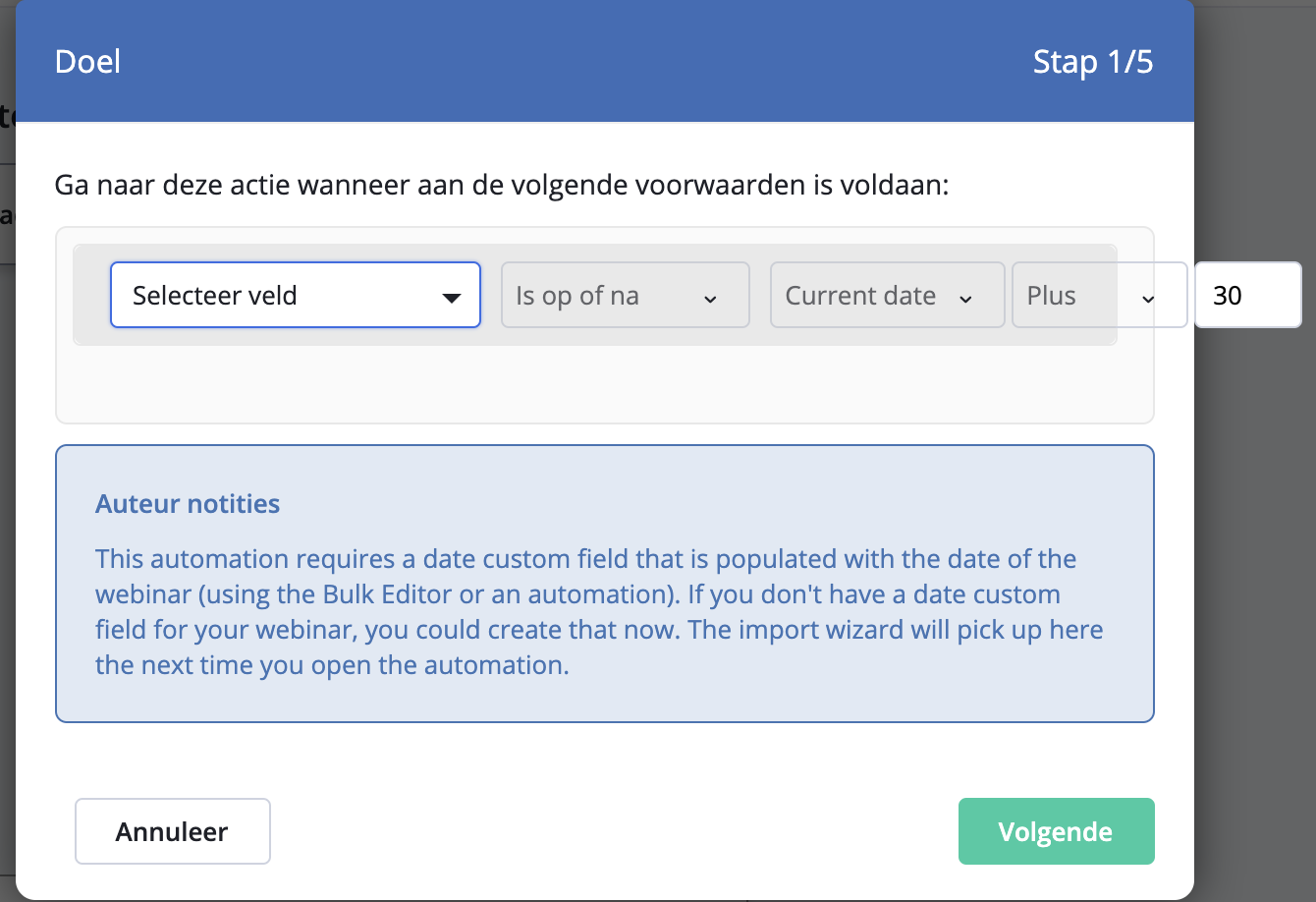Image resolution: width=1316 pixels, height=902 pixels.
Task: Click the empty area below the condition row
Action: click(604, 383)
